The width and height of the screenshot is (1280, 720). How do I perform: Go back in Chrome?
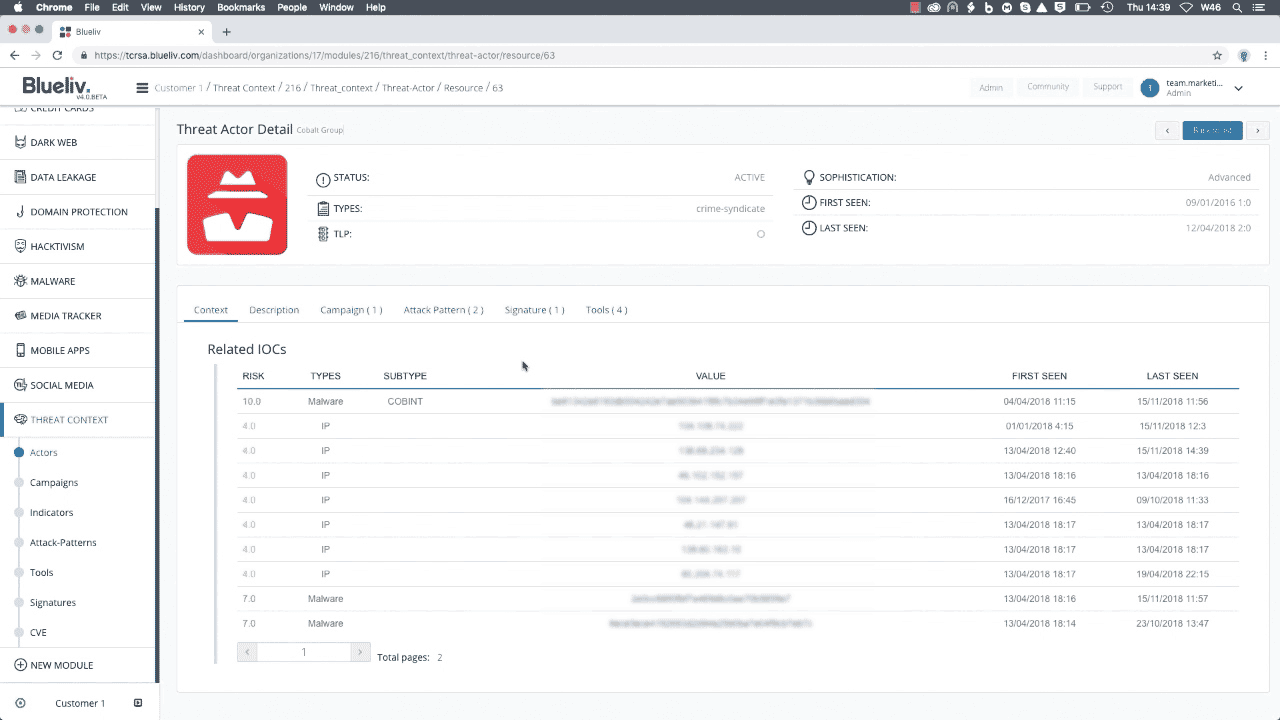pos(14,55)
